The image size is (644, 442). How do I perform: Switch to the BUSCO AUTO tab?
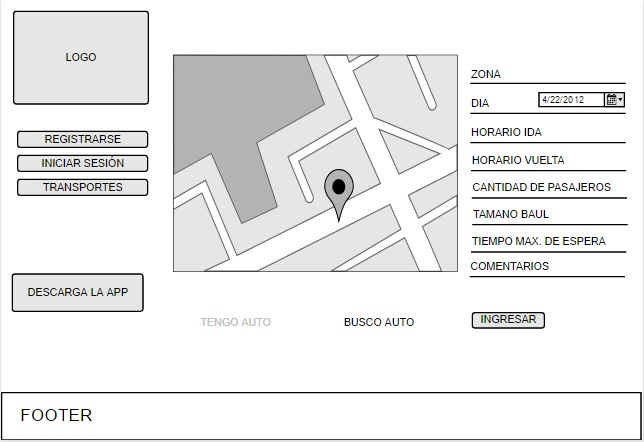pyautogui.click(x=379, y=322)
